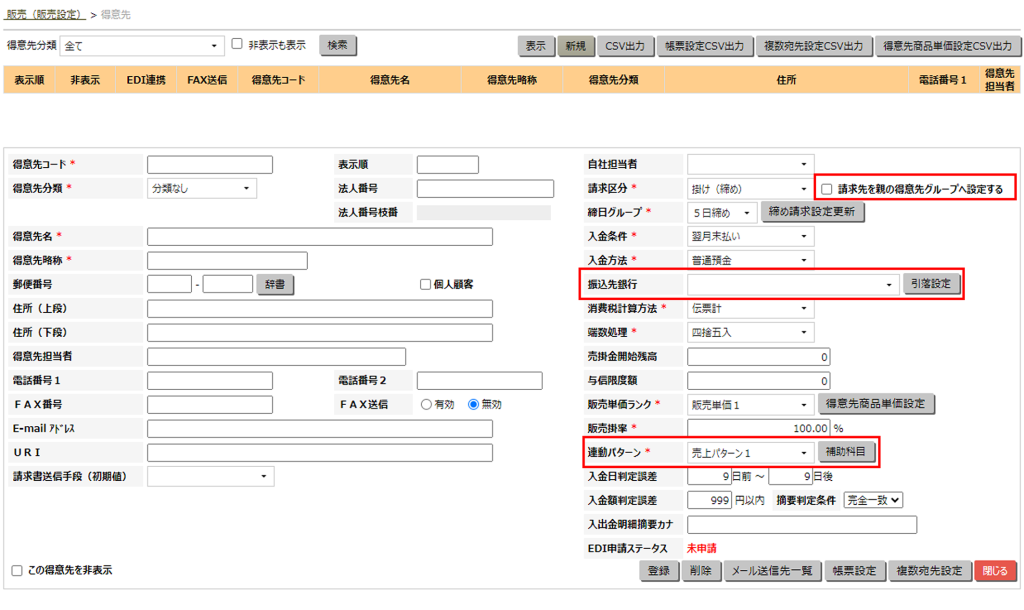The width and height of the screenshot is (1024, 610).
Task: Focus the 得意先担当者 input field
Action: tap(276, 357)
